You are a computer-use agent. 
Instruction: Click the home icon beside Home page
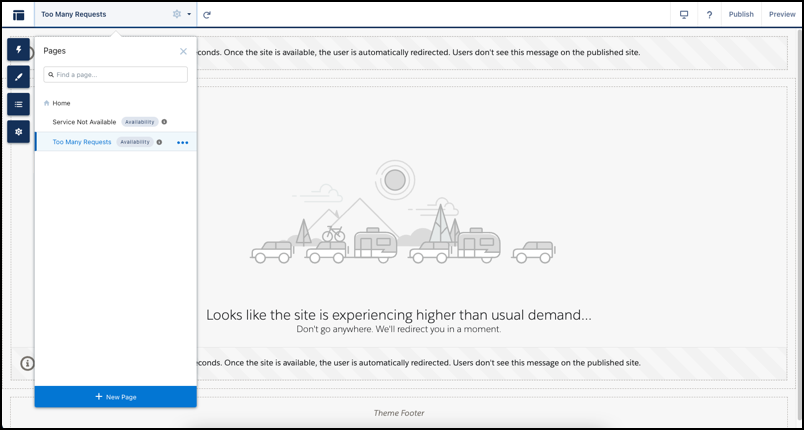coord(47,103)
